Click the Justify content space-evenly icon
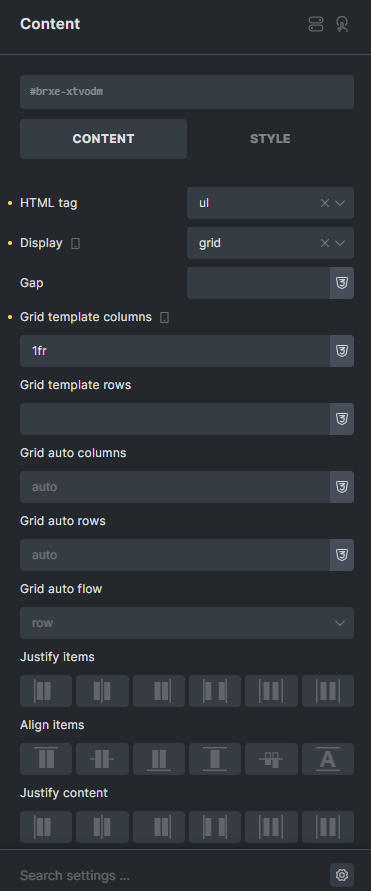Viewport: 371px width, 891px height. [x=328, y=827]
